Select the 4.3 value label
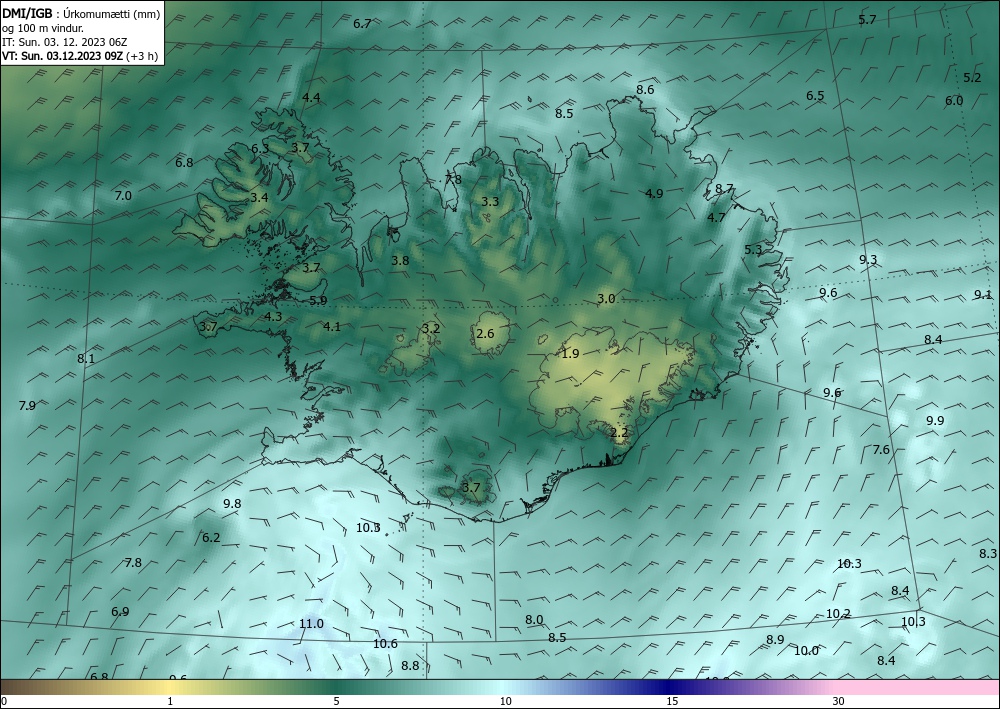 [x=273, y=316]
